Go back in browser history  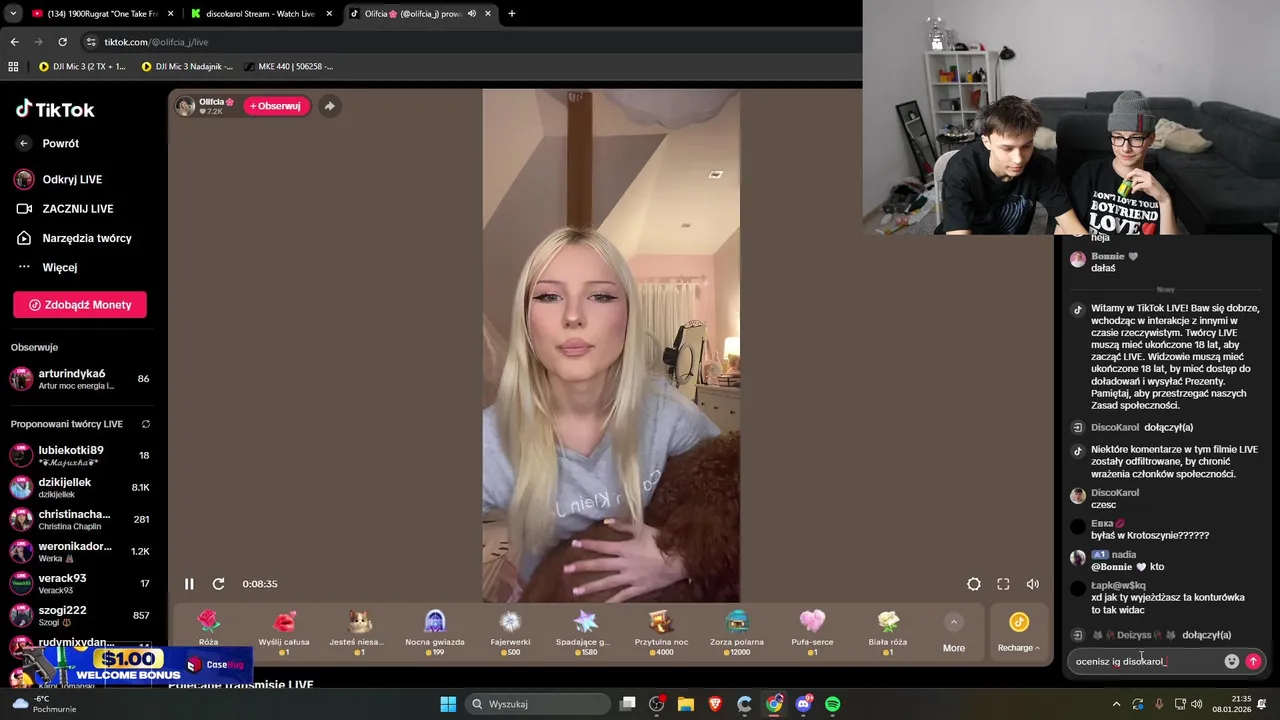(x=14, y=42)
